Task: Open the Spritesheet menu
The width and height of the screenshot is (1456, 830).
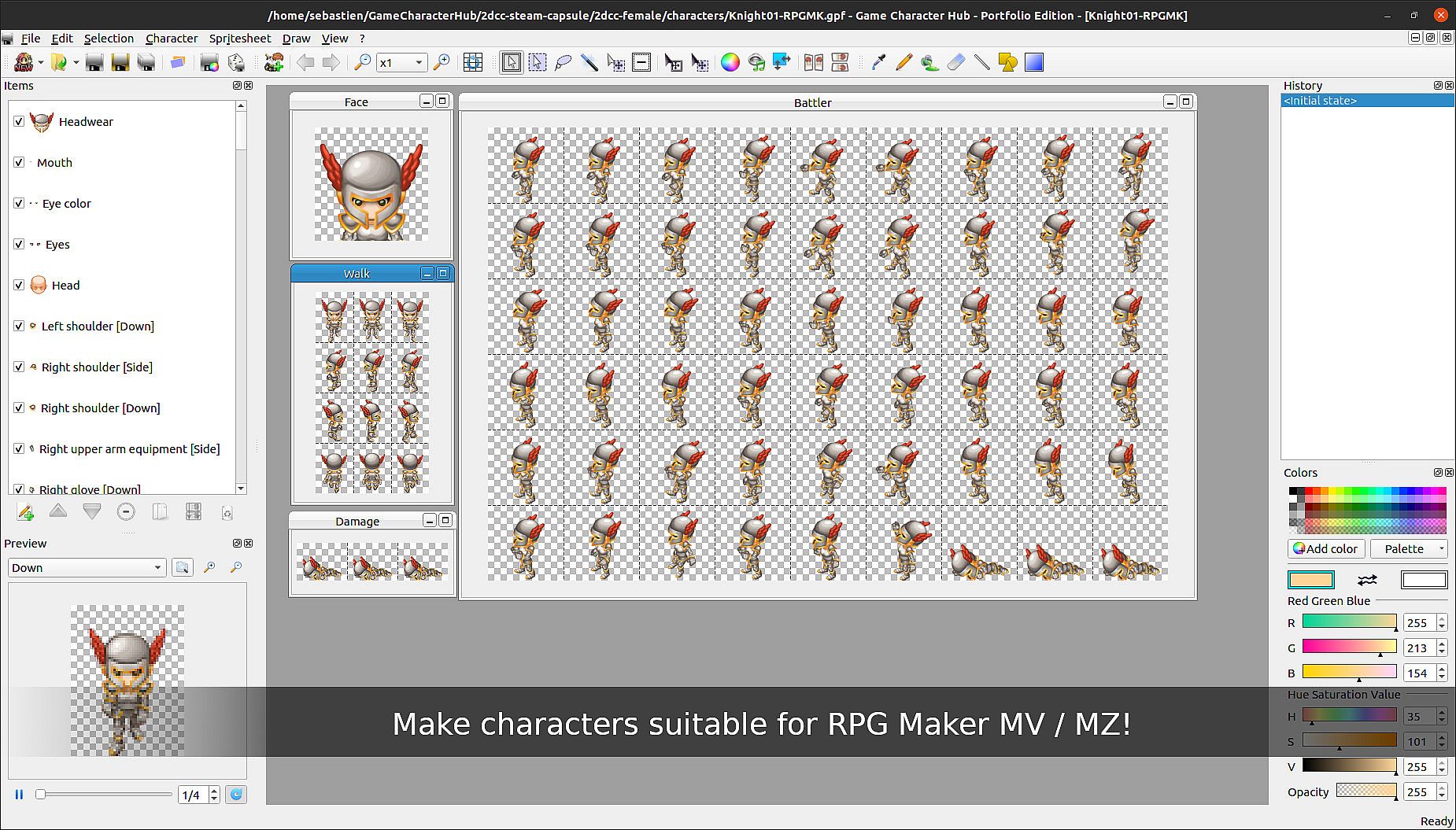Action: [x=239, y=39]
